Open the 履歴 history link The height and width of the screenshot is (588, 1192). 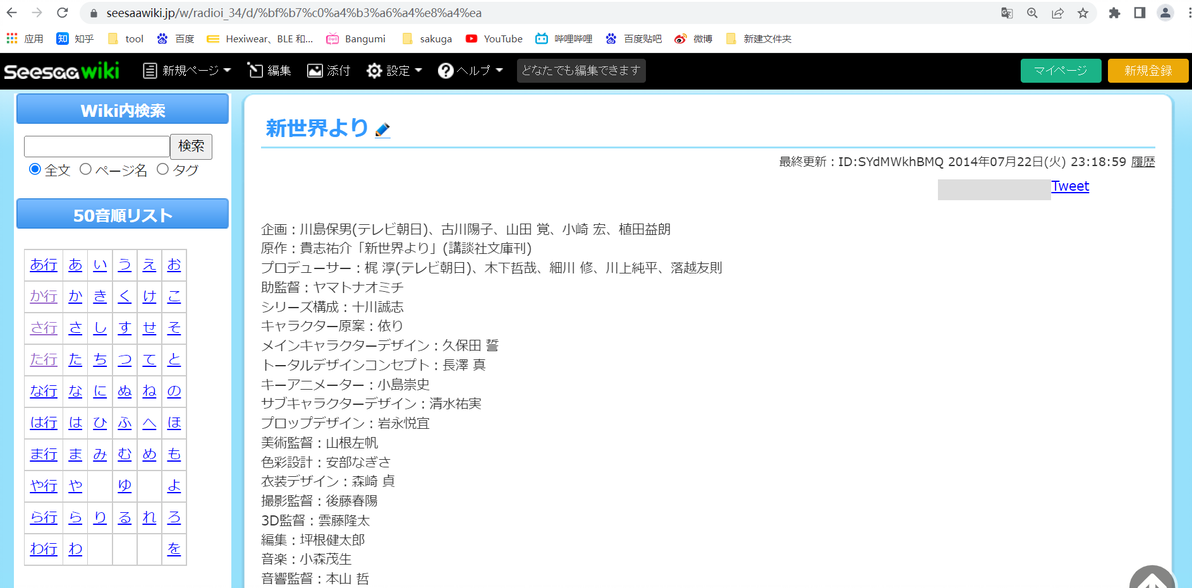1143,162
